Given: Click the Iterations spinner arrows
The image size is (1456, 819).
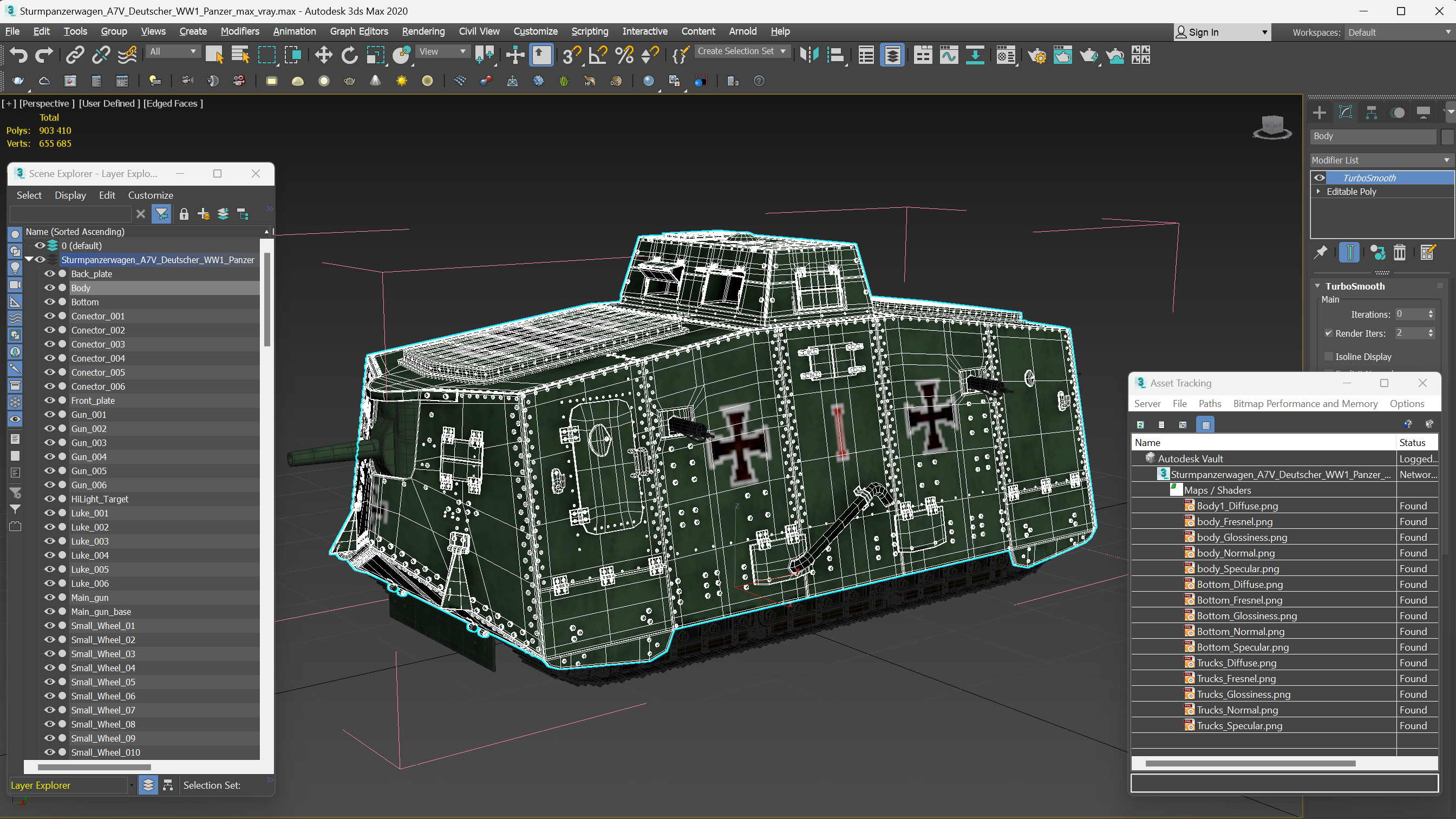Looking at the screenshot, I should 1431,315.
